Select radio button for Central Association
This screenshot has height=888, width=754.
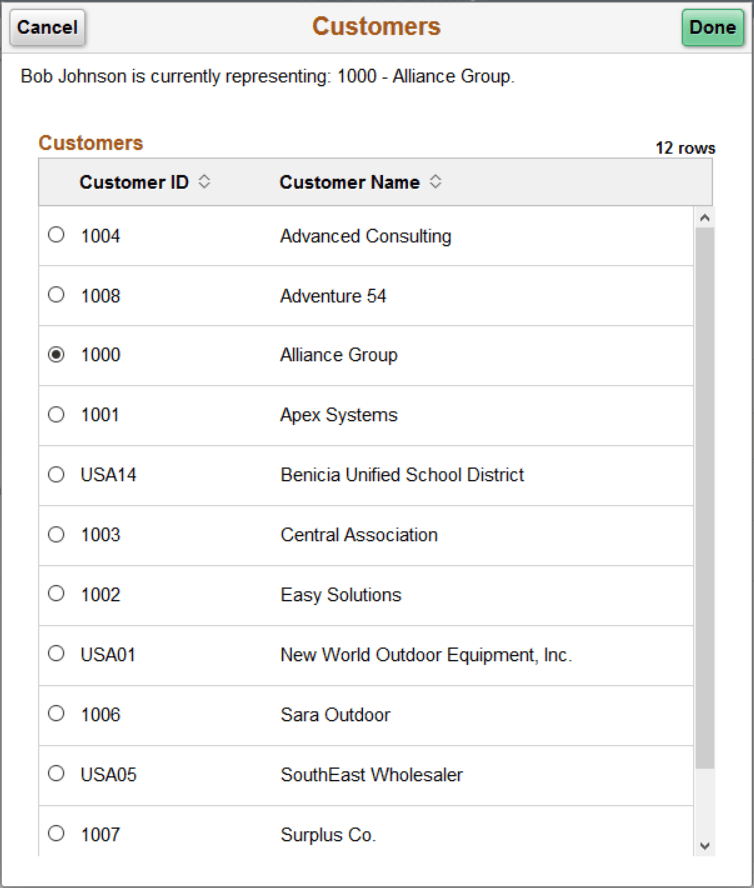pyautogui.click(x=56, y=534)
